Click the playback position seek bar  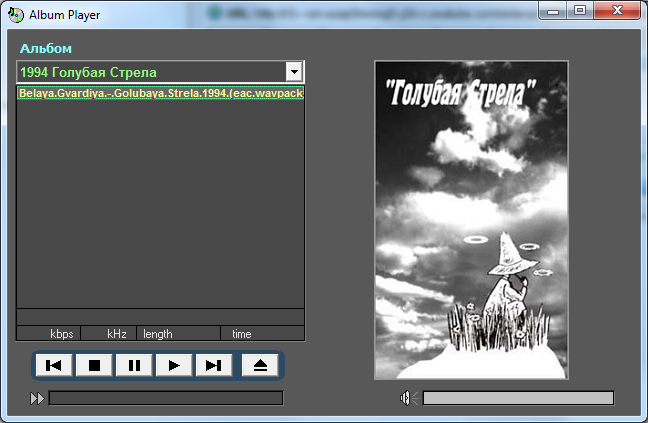[166, 398]
